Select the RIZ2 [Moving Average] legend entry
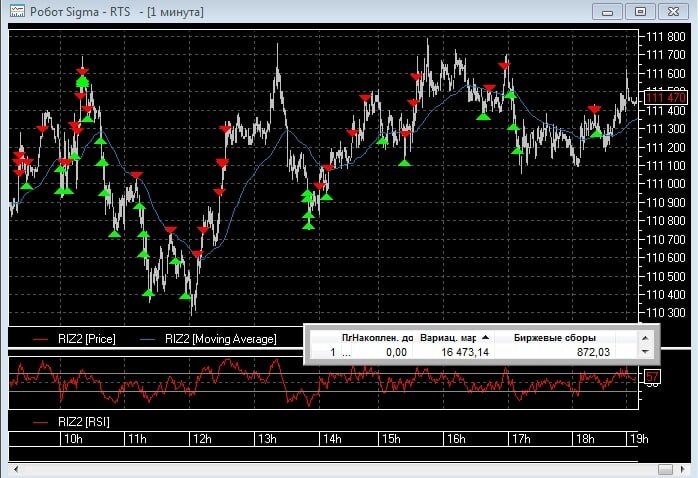698x478 pixels. [208, 339]
